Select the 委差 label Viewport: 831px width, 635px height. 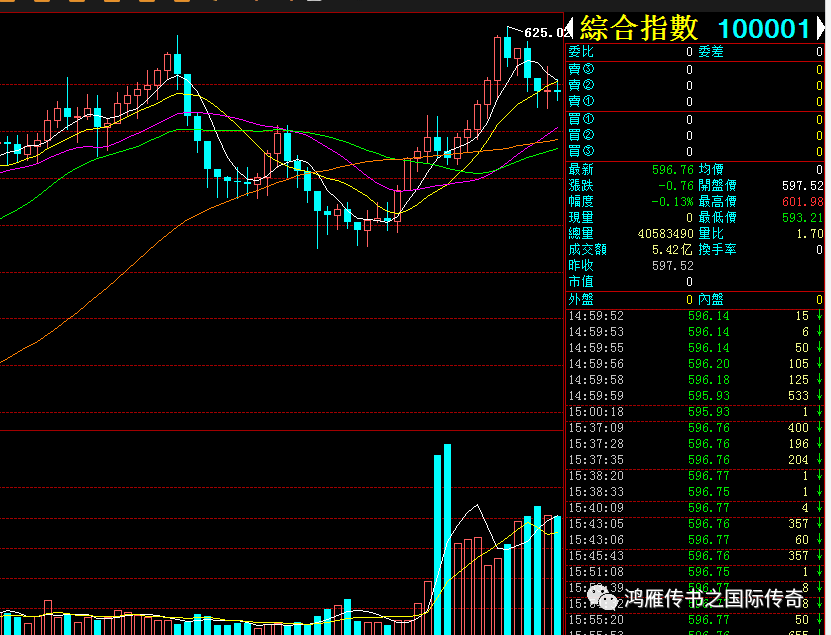click(x=711, y=52)
